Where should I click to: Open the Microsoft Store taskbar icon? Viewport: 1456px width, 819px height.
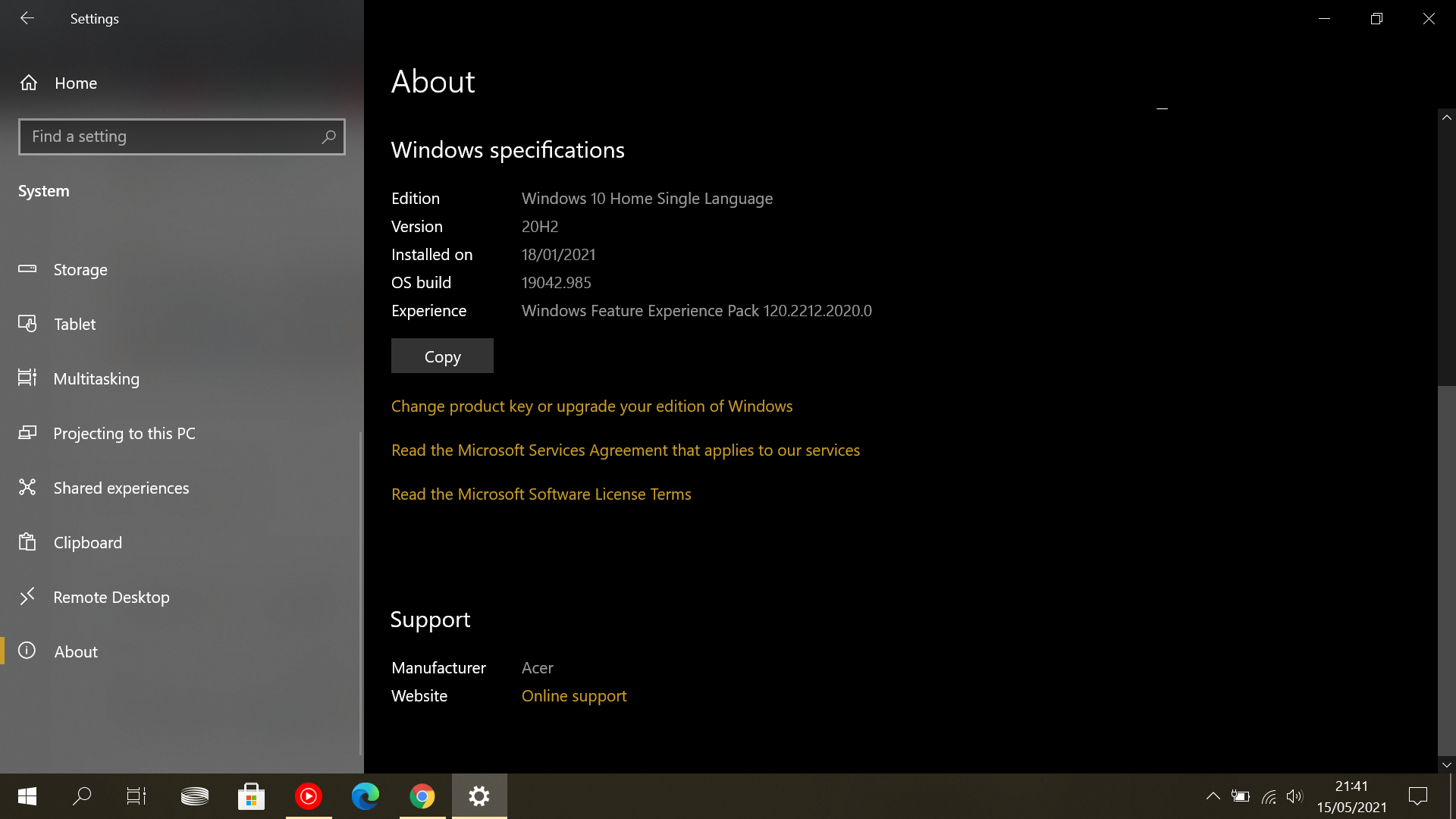(x=251, y=796)
